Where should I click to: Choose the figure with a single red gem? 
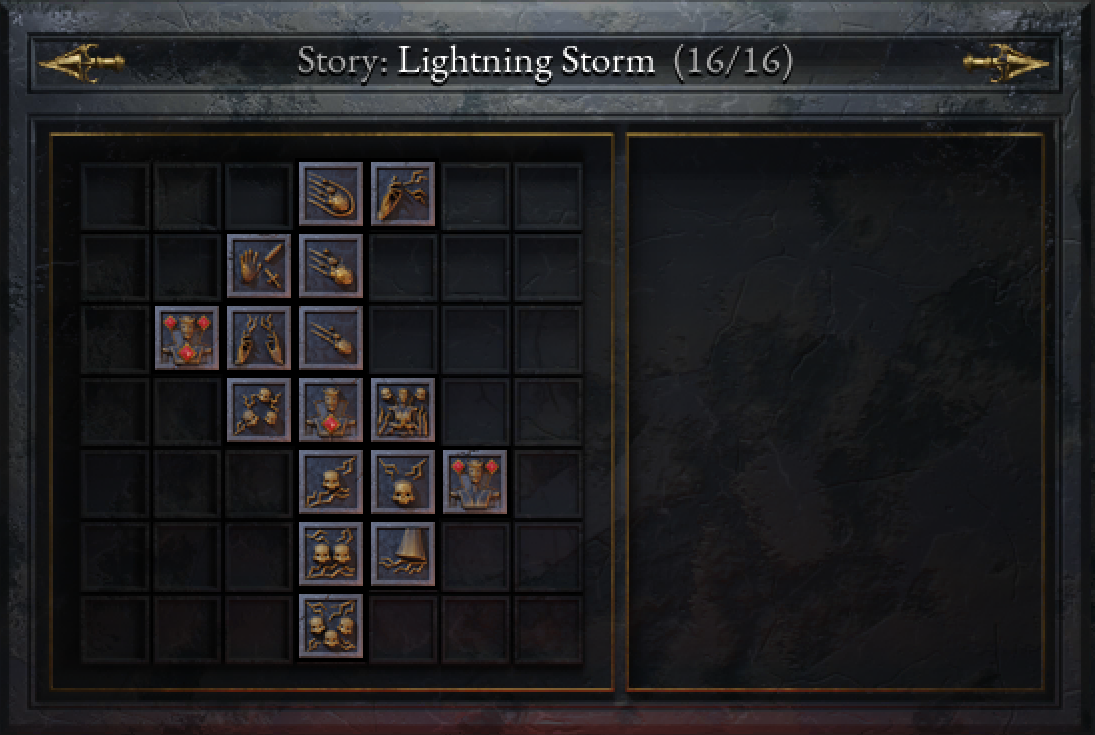tap(331, 410)
